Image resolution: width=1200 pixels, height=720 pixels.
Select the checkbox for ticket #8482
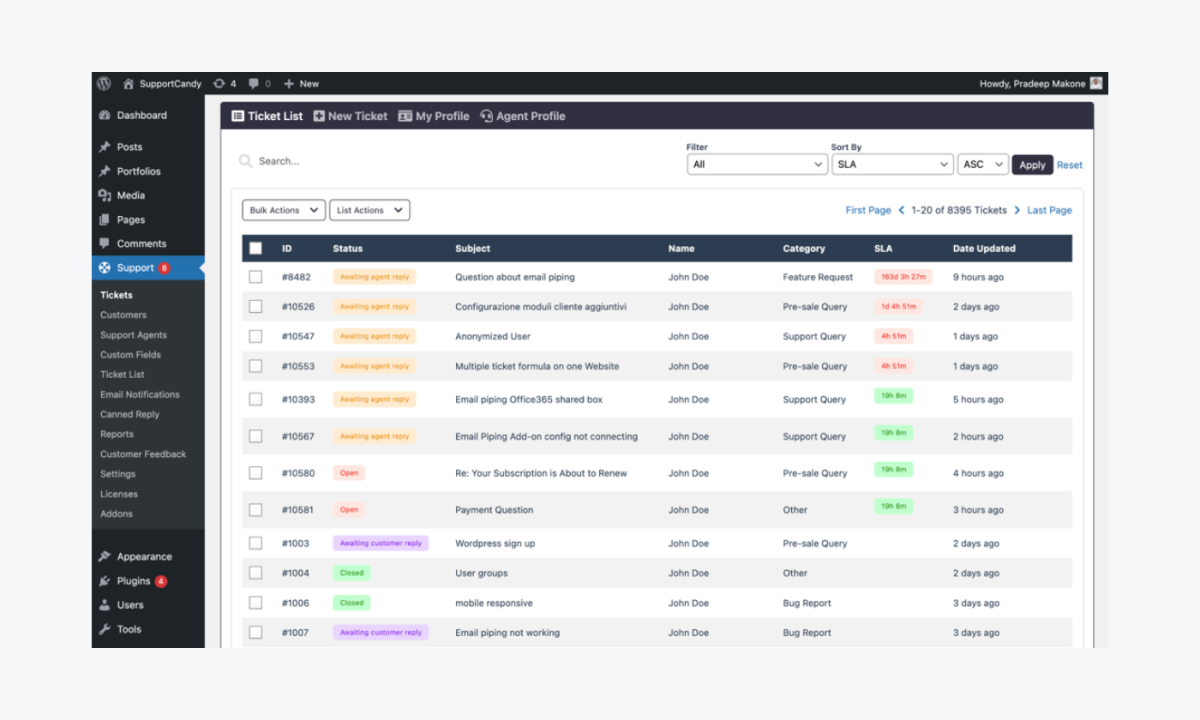coord(255,277)
